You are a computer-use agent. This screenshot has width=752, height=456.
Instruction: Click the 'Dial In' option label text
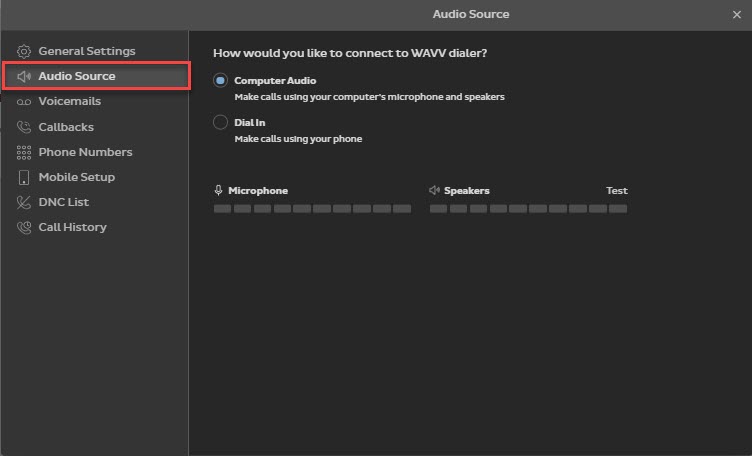249,122
